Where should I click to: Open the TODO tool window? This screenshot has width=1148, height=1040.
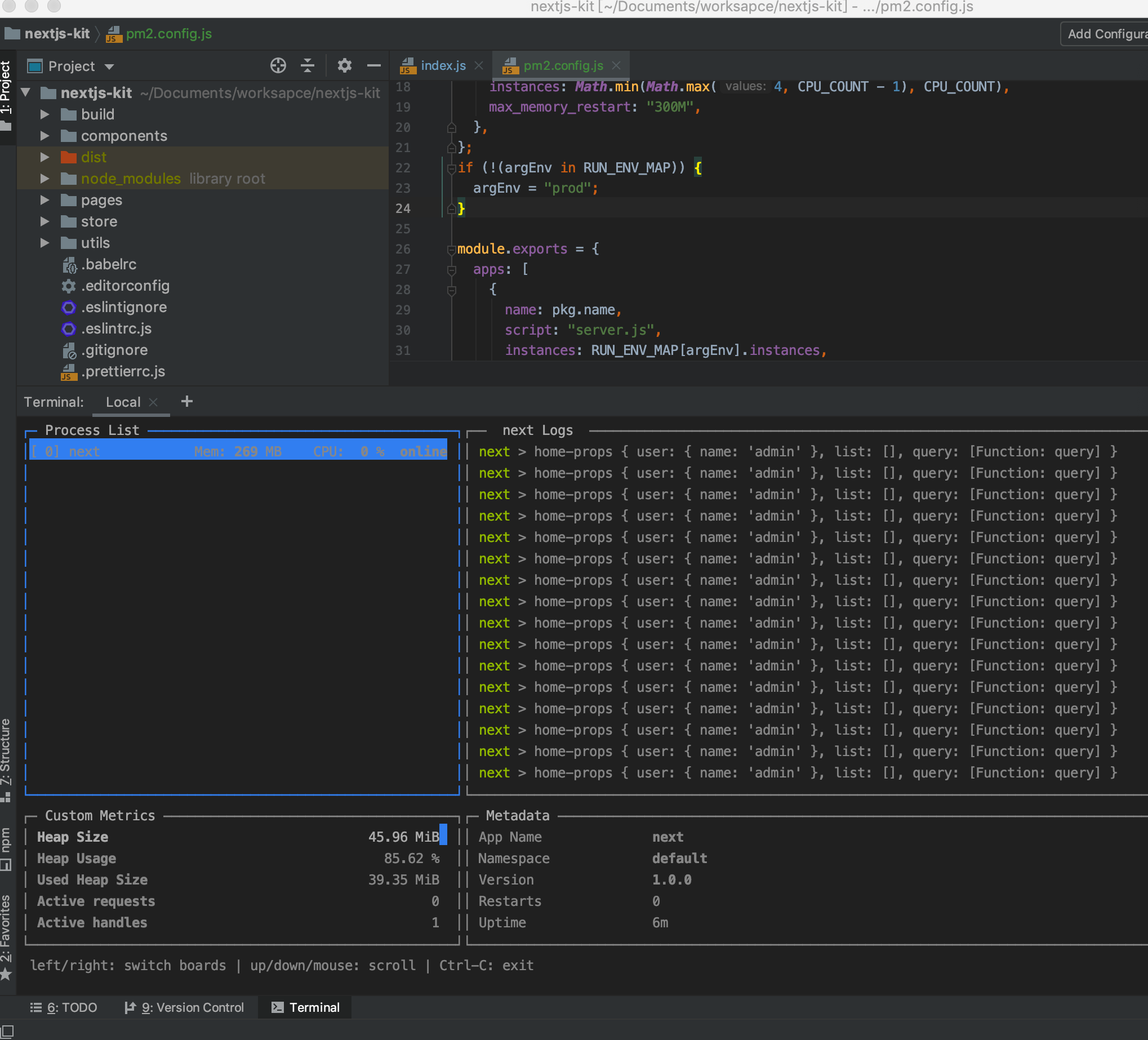pyautogui.click(x=64, y=1007)
